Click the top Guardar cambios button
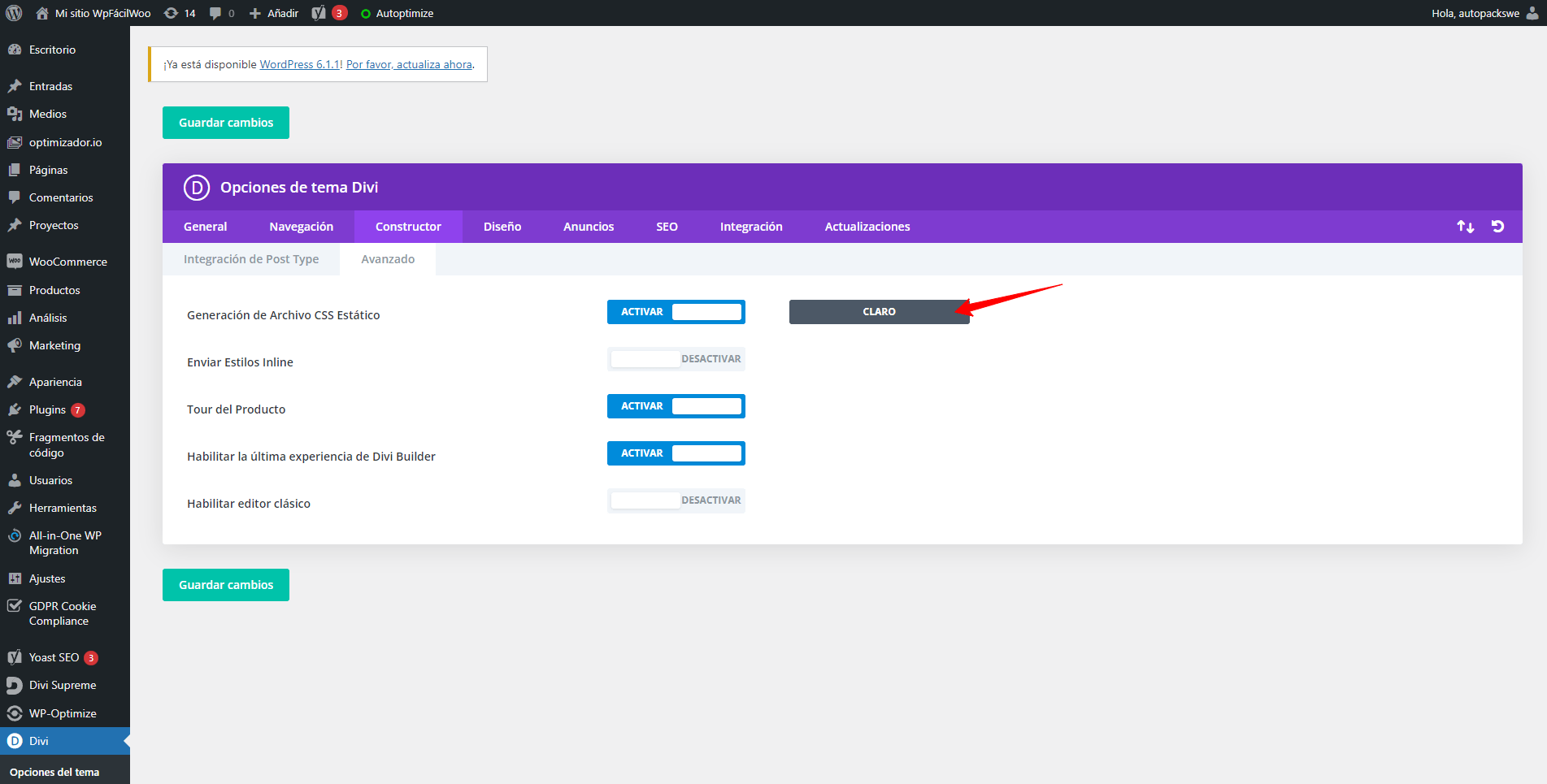Screen dimensions: 1547x784 [226, 123]
